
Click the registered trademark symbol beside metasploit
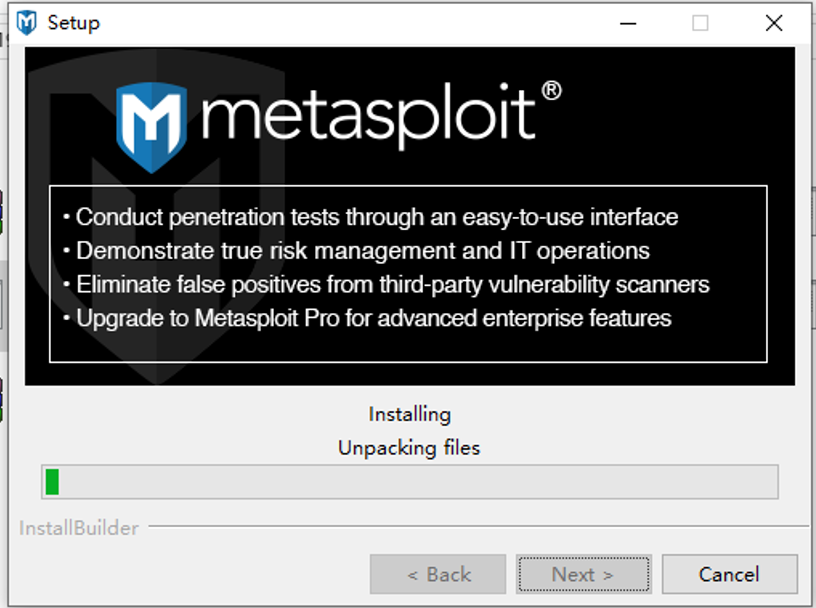click(551, 92)
